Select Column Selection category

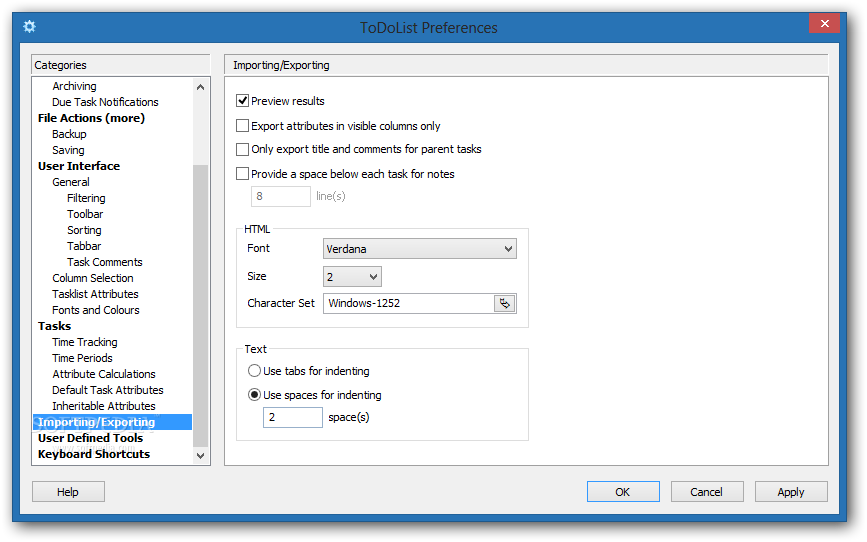pyautogui.click(x=93, y=278)
